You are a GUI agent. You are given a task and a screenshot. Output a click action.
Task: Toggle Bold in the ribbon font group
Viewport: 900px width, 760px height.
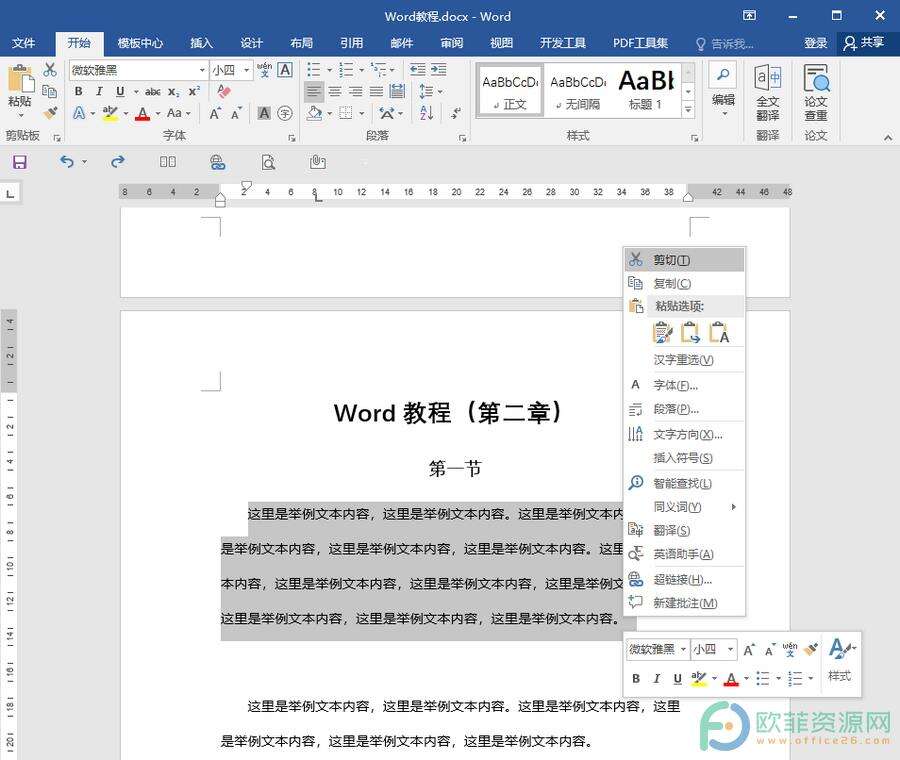click(79, 91)
